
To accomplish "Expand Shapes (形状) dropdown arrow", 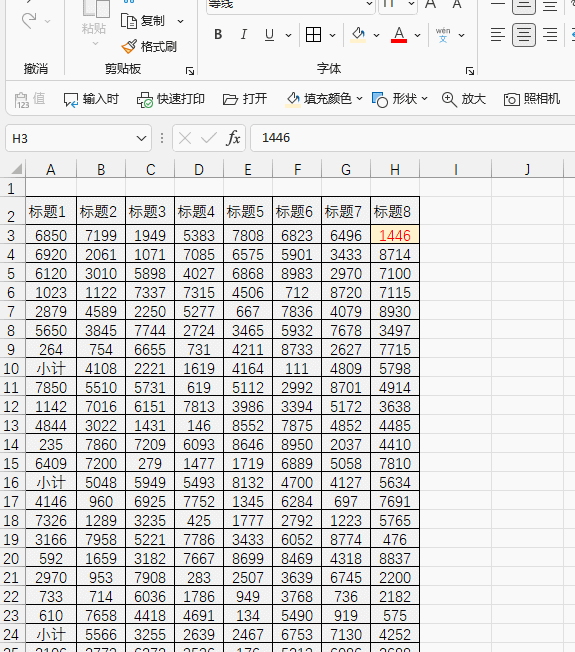I will [x=424, y=99].
